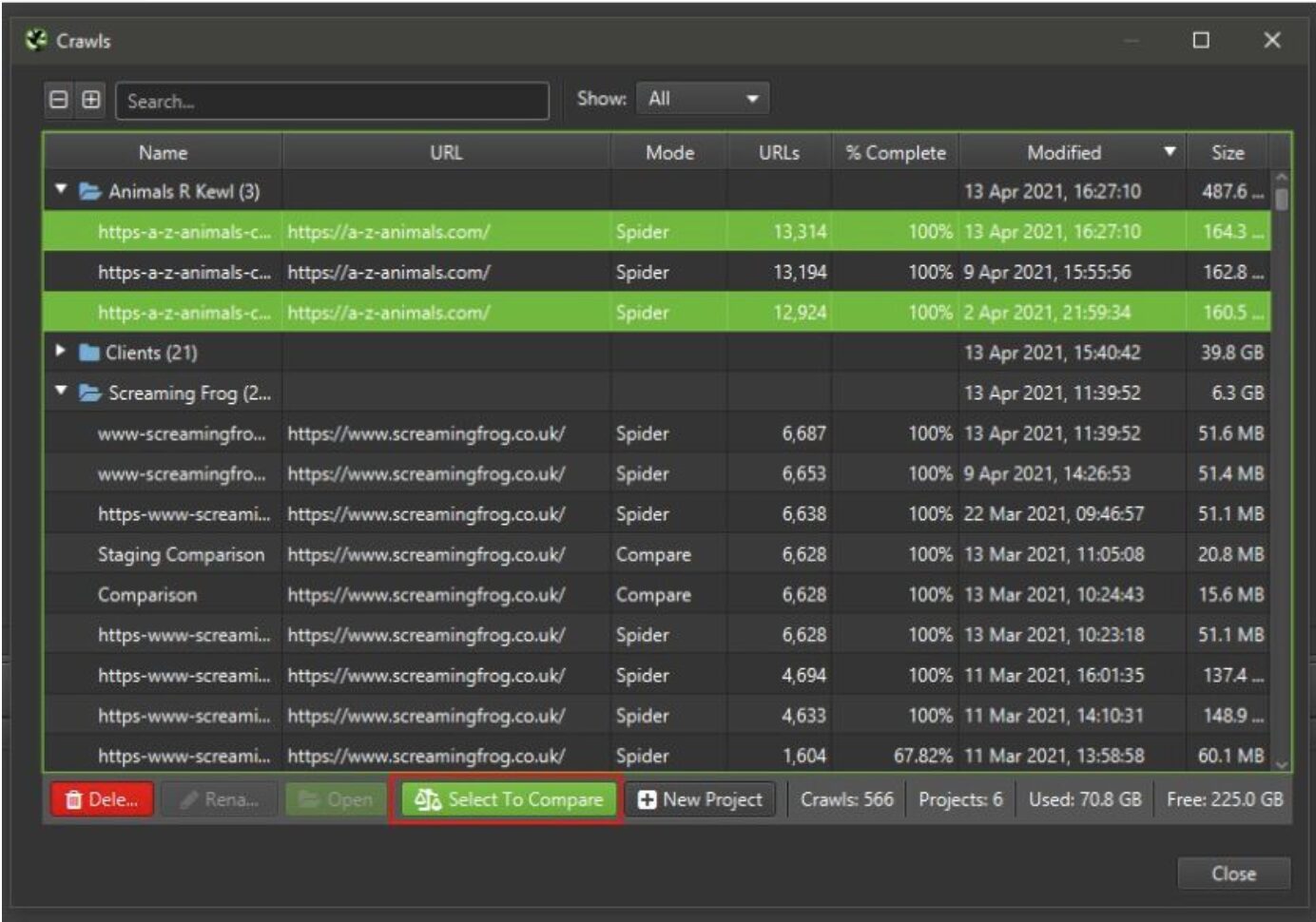This screenshot has width=1316, height=922.
Task: Click the collapse all icon
Action: tap(59, 99)
